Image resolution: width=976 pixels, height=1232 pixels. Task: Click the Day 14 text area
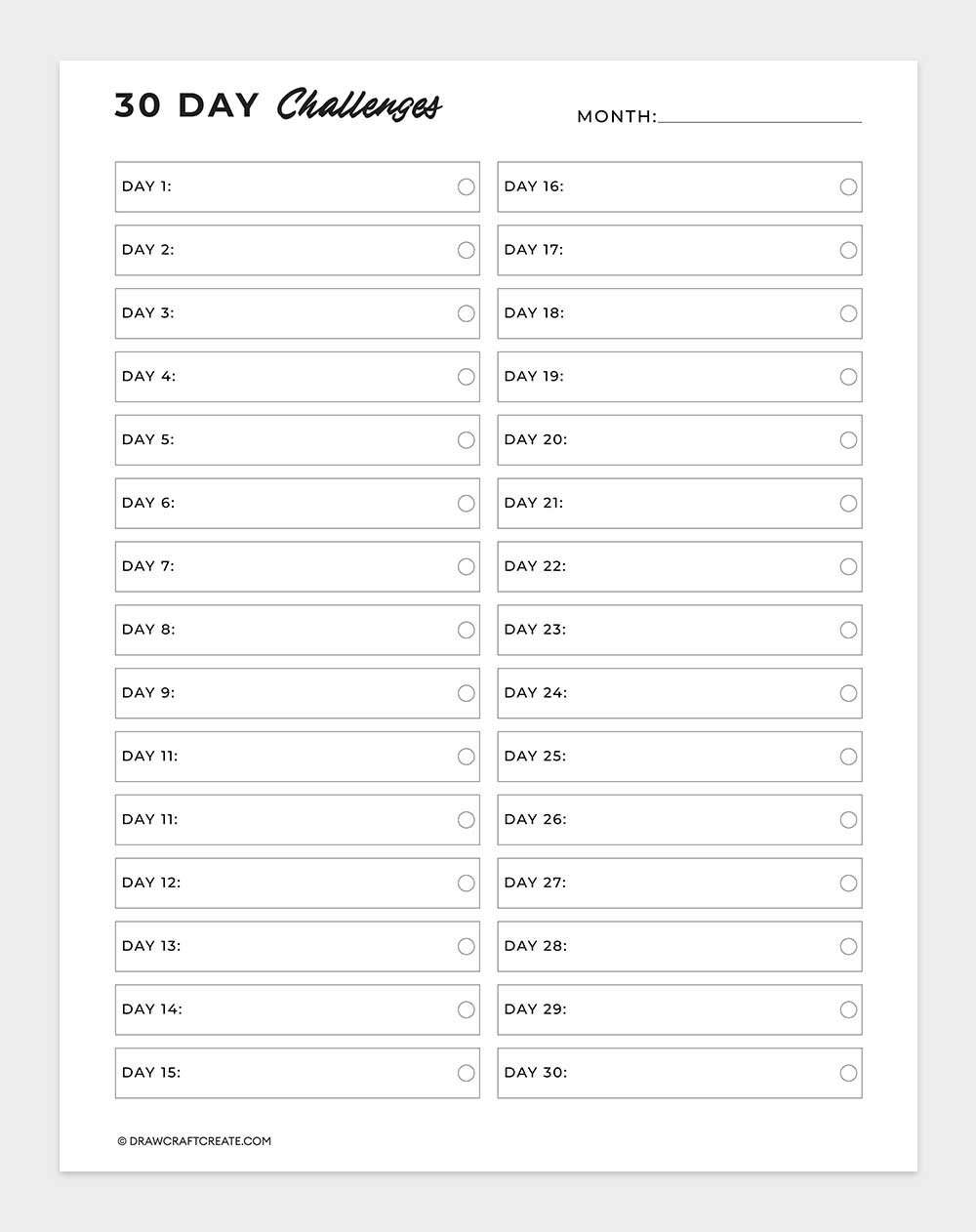click(x=298, y=1009)
